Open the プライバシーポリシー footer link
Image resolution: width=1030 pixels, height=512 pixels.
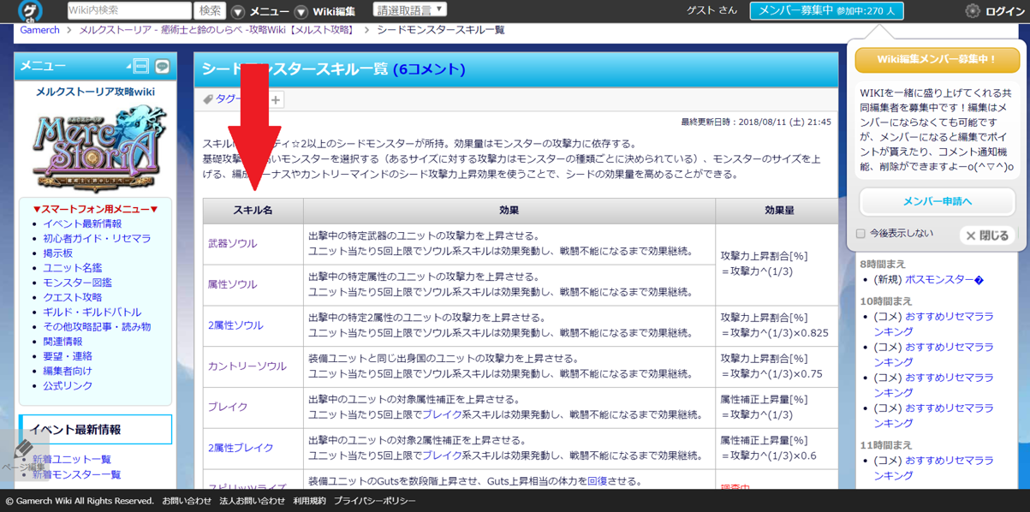pos(374,501)
